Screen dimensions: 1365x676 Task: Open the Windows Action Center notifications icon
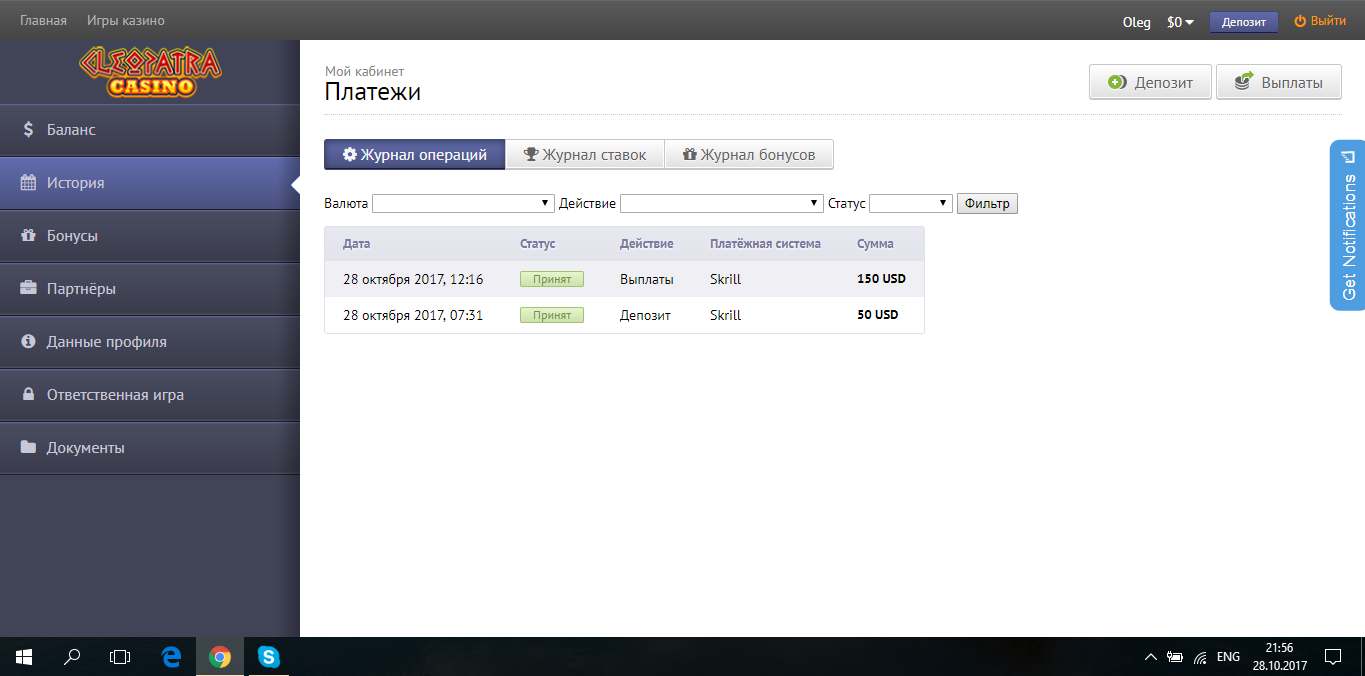[x=1332, y=657]
